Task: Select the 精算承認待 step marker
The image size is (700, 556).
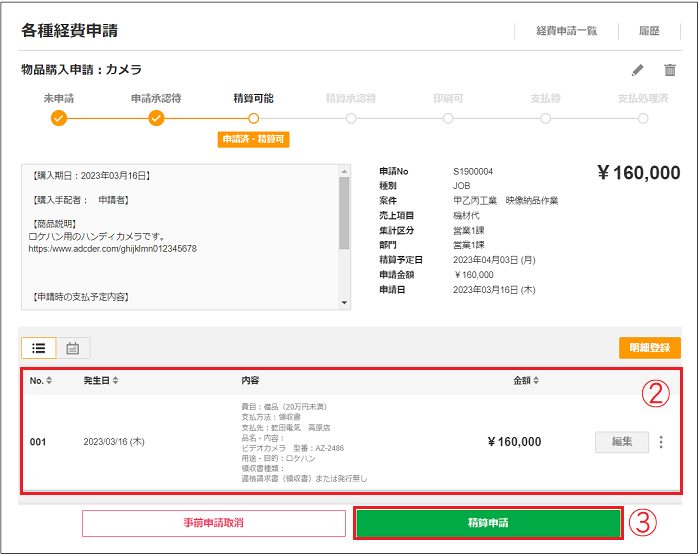Action: (351, 118)
